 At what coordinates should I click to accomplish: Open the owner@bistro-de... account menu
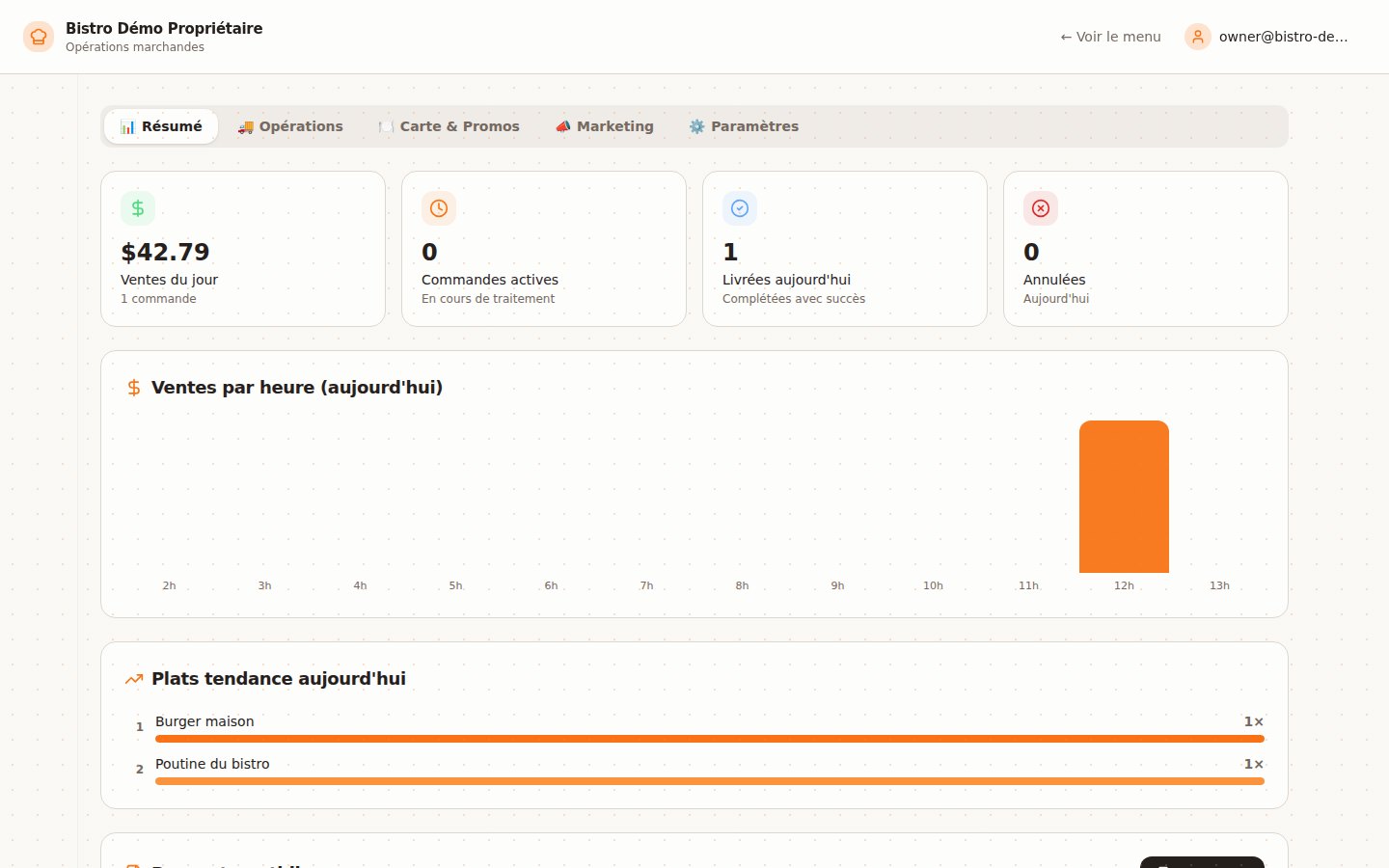click(x=1266, y=37)
